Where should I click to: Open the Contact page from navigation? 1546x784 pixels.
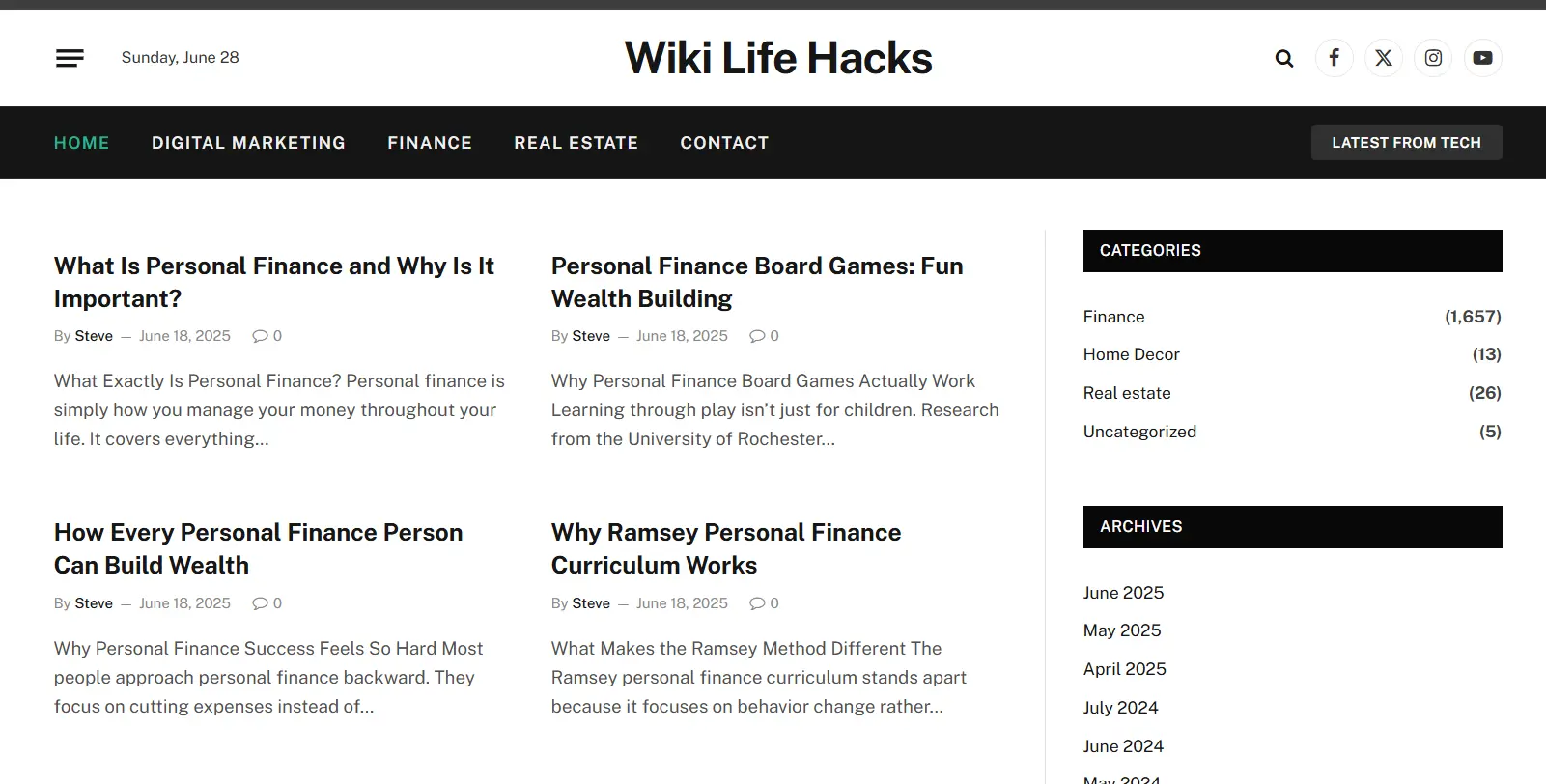tap(724, 143)
